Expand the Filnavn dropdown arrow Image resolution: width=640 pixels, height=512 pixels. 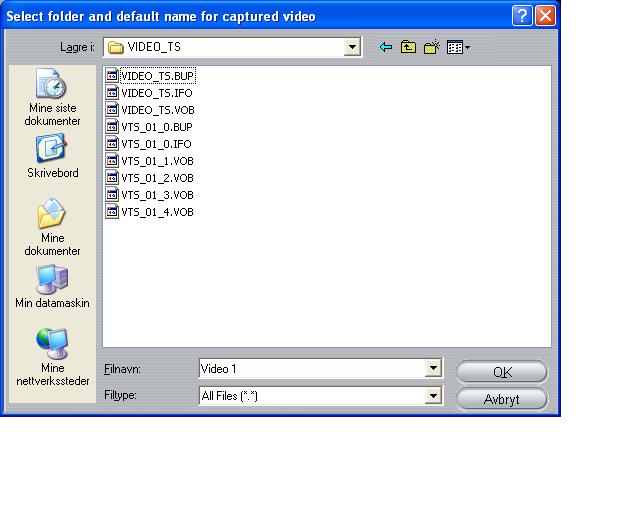click(433, 369)
